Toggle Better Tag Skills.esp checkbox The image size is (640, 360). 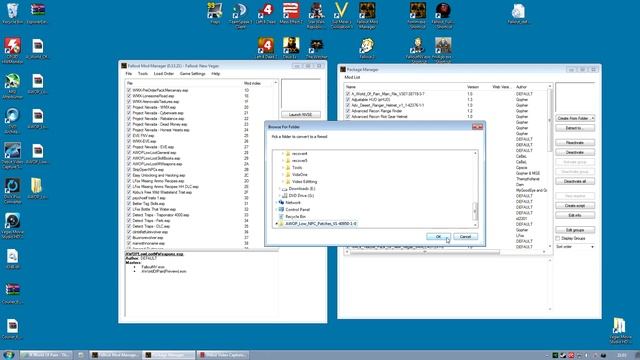129,203
